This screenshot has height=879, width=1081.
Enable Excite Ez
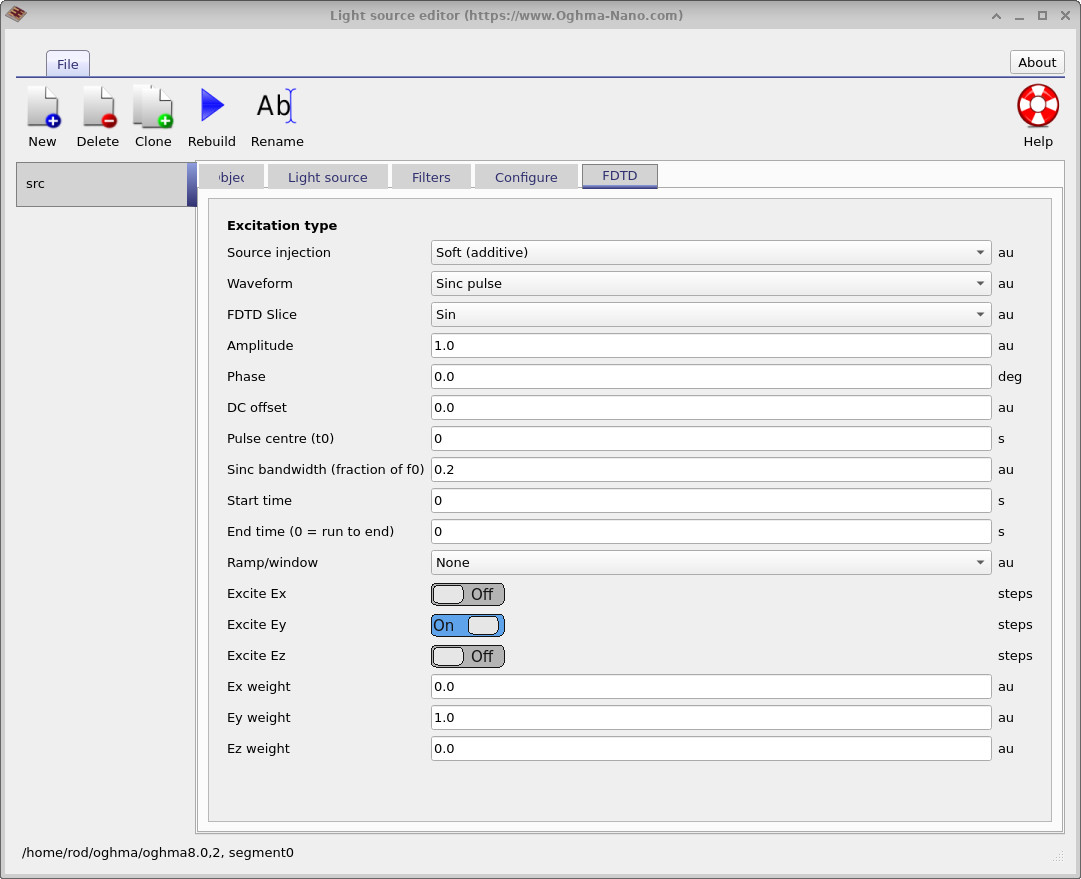[467, 655]
